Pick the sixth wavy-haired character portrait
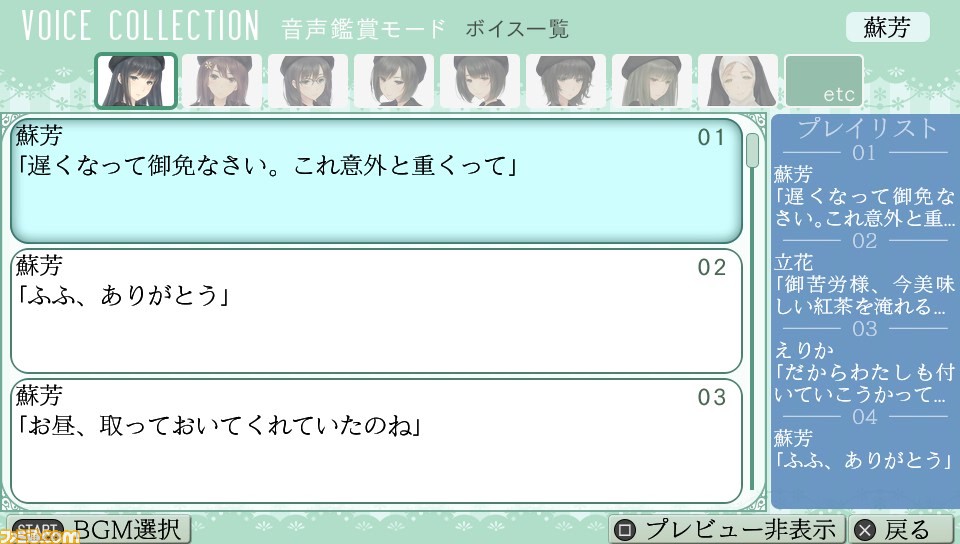This screenshot has height=544, width=960. click(566, 81)
